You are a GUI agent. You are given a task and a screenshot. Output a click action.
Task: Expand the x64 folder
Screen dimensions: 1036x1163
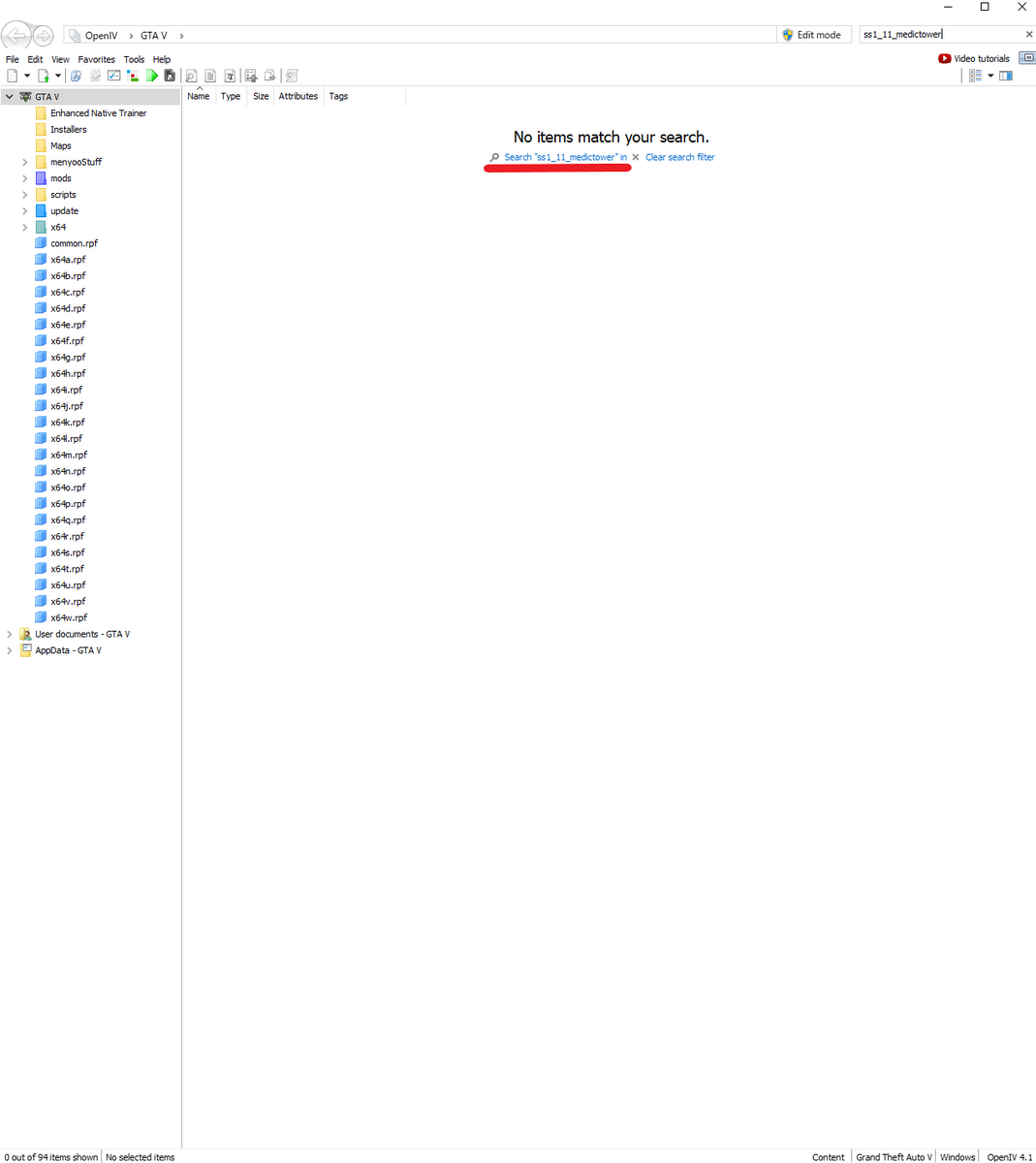coord(25,227)
